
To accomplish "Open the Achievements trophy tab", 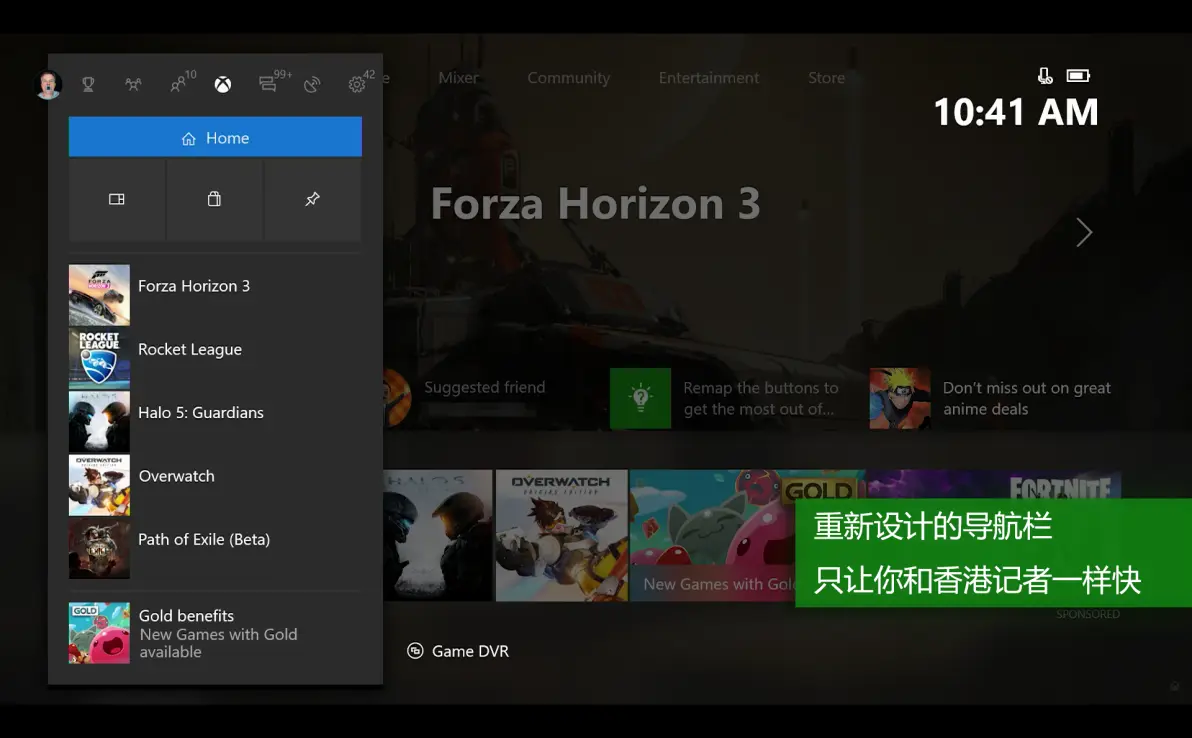I will click(x=88, y=84).
